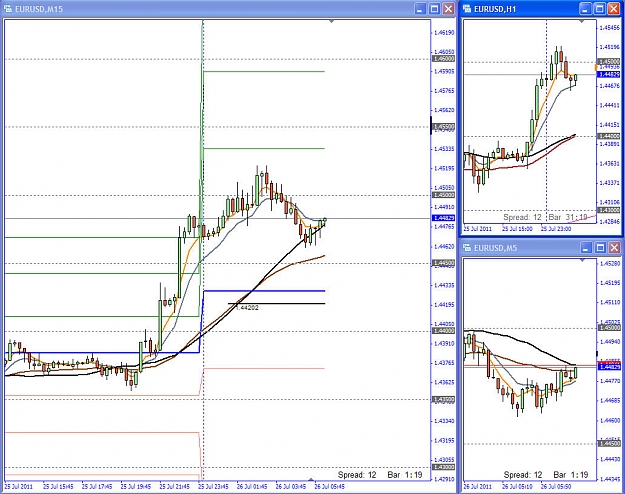Click chart shift triangle atop H1 chart
Viewport: 625px width, 494px height.
tap(582, 21)
